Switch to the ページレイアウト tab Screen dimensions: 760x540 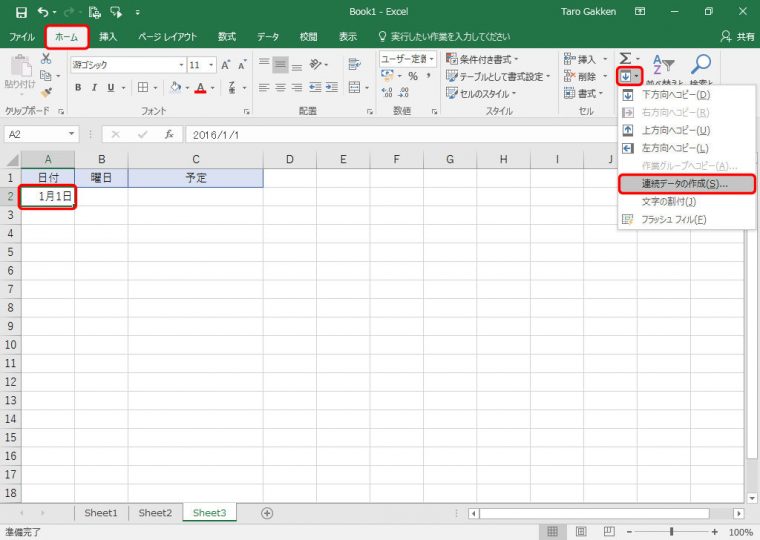[x=167, y=37]
